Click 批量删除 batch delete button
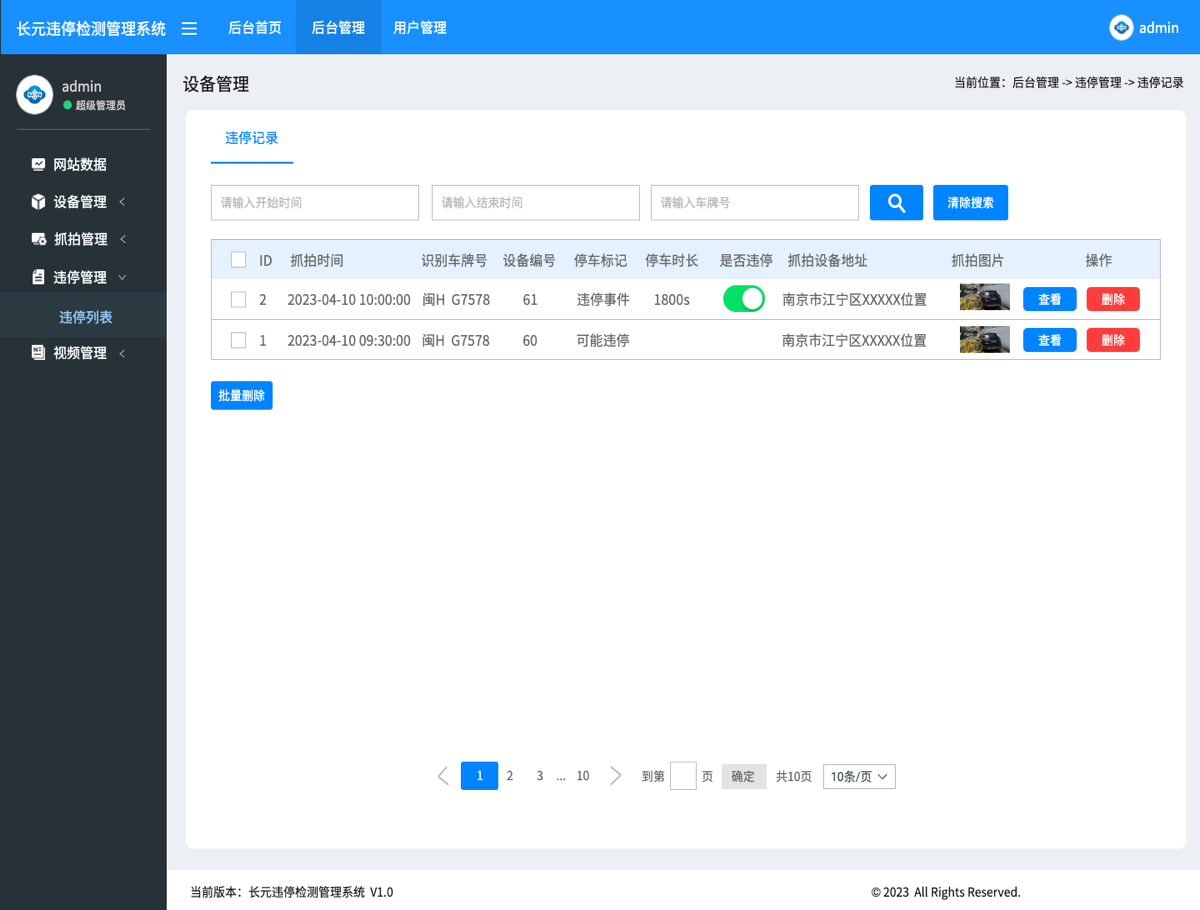Image resolution: width=1200 pixels, height=910 pixels. click(242, 396)
